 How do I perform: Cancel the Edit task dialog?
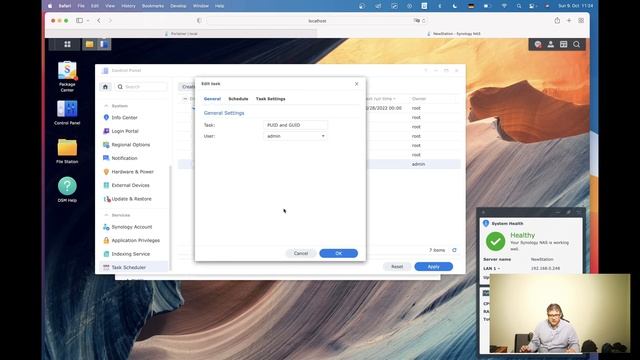[x=301, y=253]
